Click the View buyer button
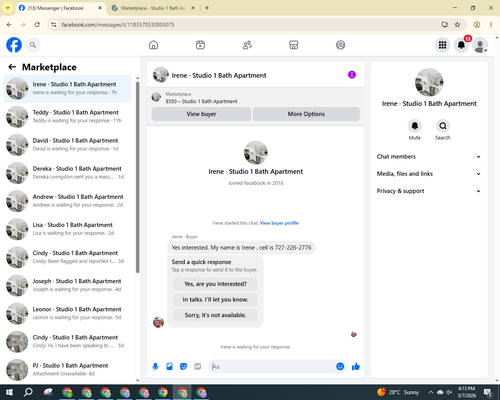The width and height of the screenshot is (500, 400). (x=201, y=114)
